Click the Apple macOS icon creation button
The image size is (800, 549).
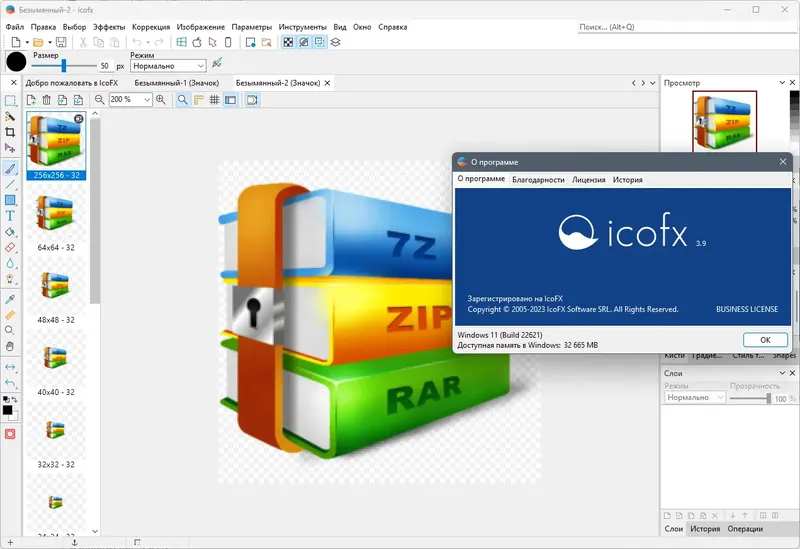197,42
